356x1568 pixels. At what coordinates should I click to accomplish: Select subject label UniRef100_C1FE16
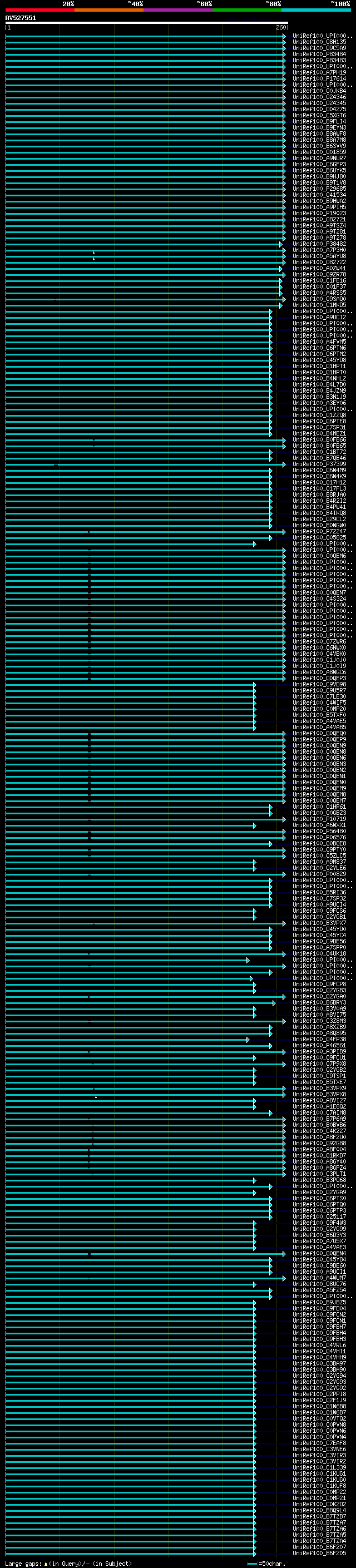pos(319,280)
